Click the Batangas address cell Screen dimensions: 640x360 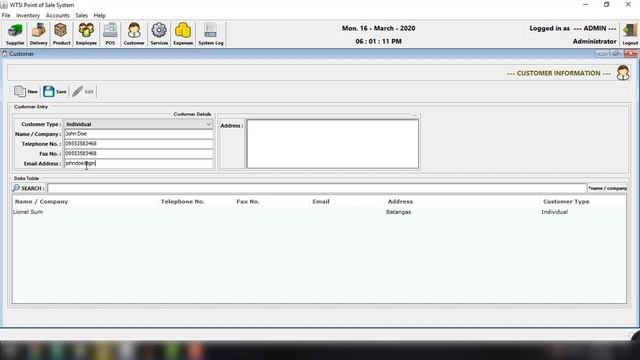398,212
